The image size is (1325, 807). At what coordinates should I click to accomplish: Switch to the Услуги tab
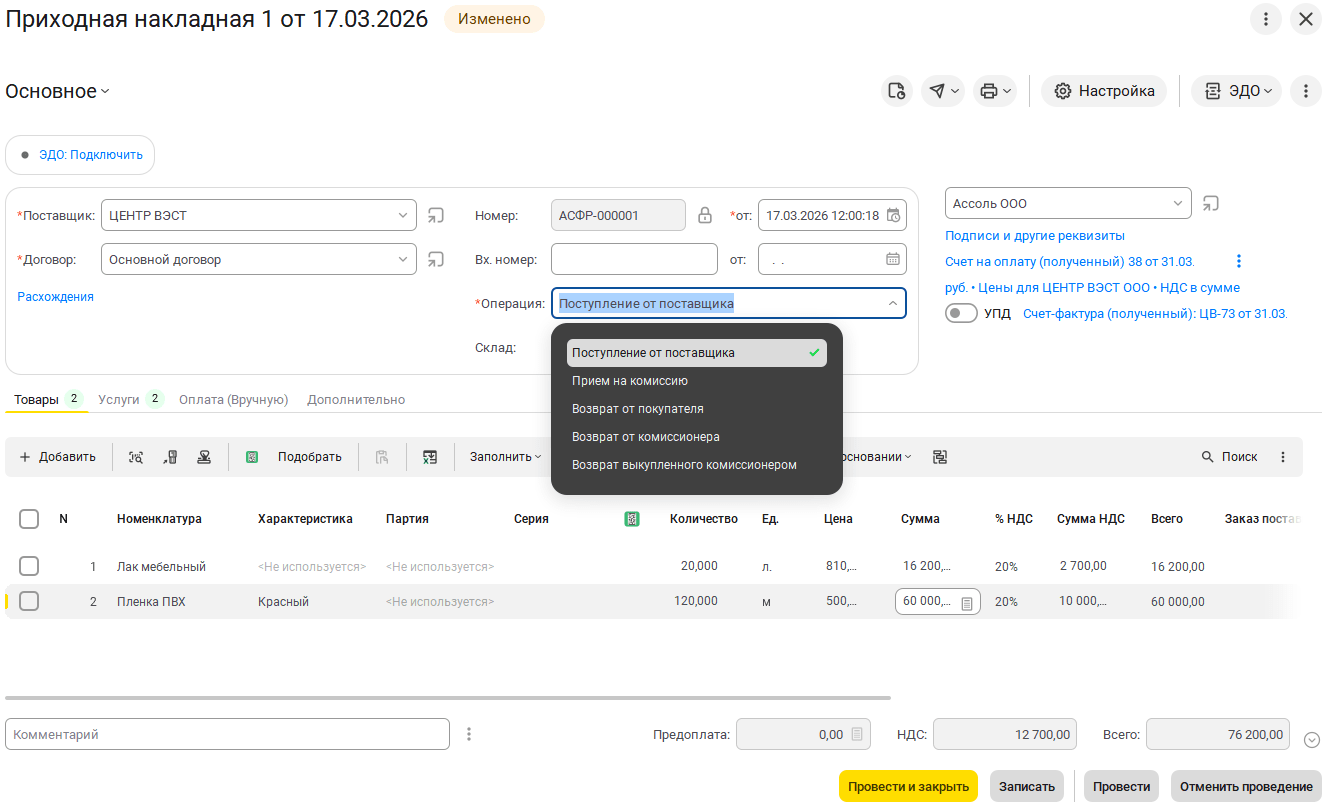click(119, 399)
